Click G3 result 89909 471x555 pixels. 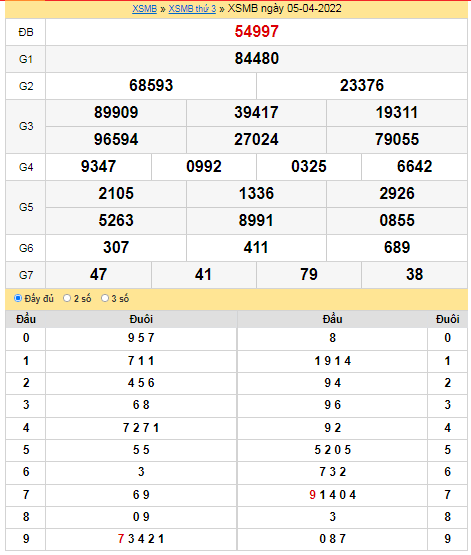pos(116,113)
